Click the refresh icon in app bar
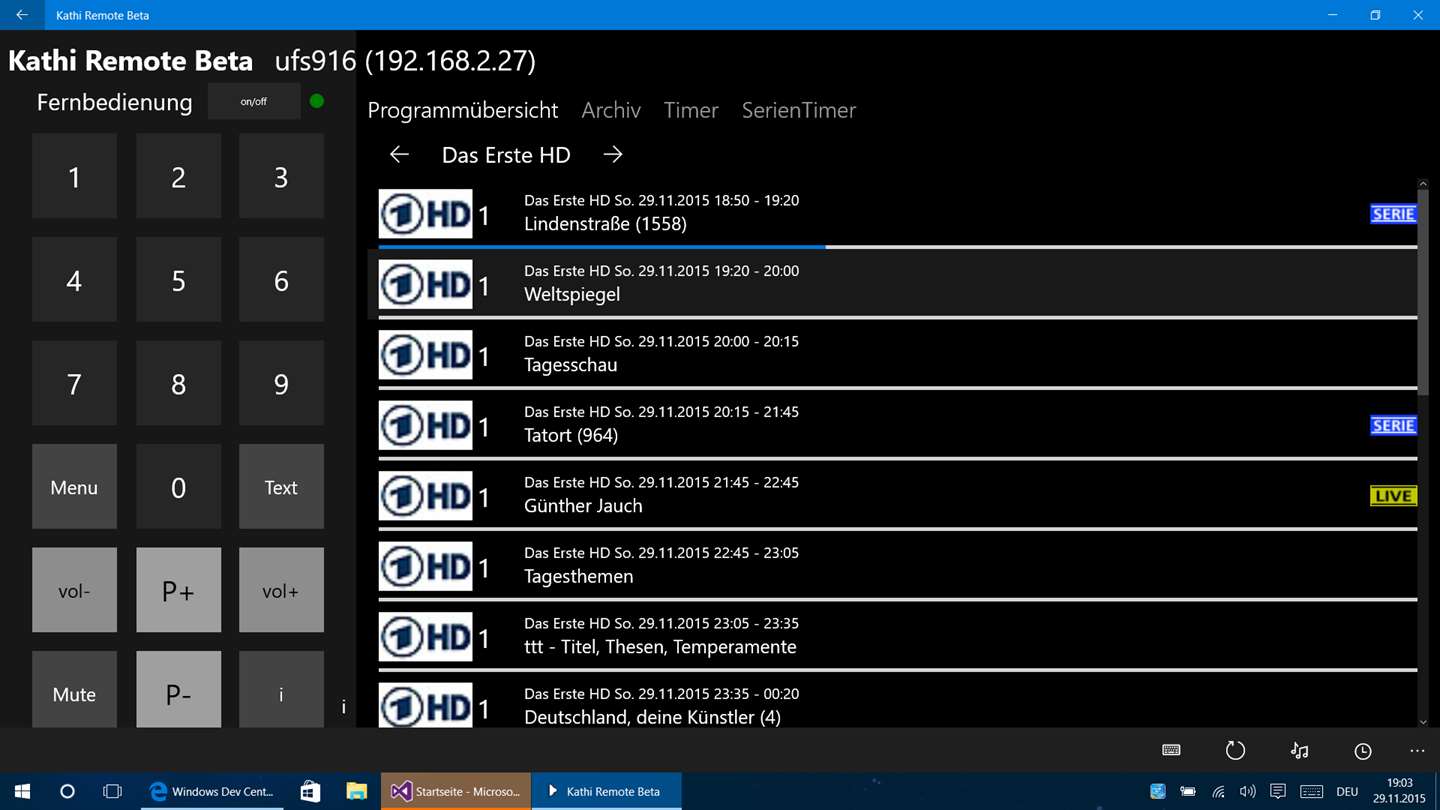 tap(1235, 750)
